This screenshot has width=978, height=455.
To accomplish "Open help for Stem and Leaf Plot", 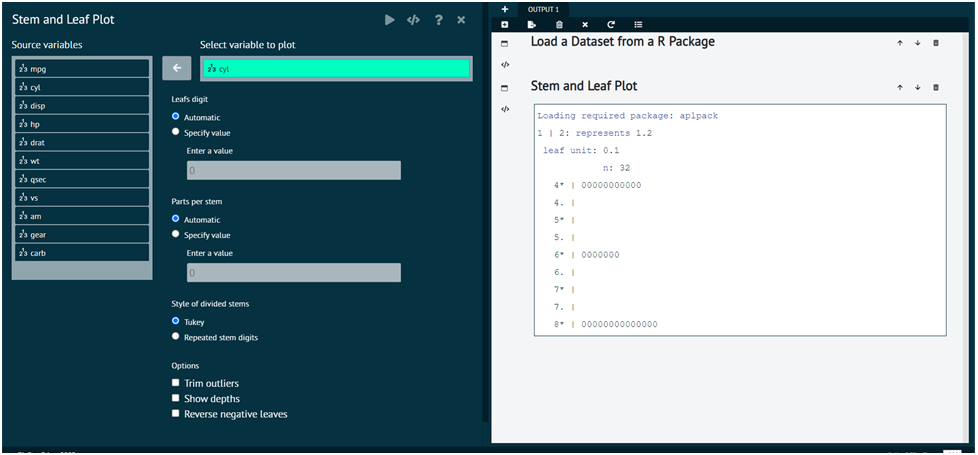I will coord(438,20).
